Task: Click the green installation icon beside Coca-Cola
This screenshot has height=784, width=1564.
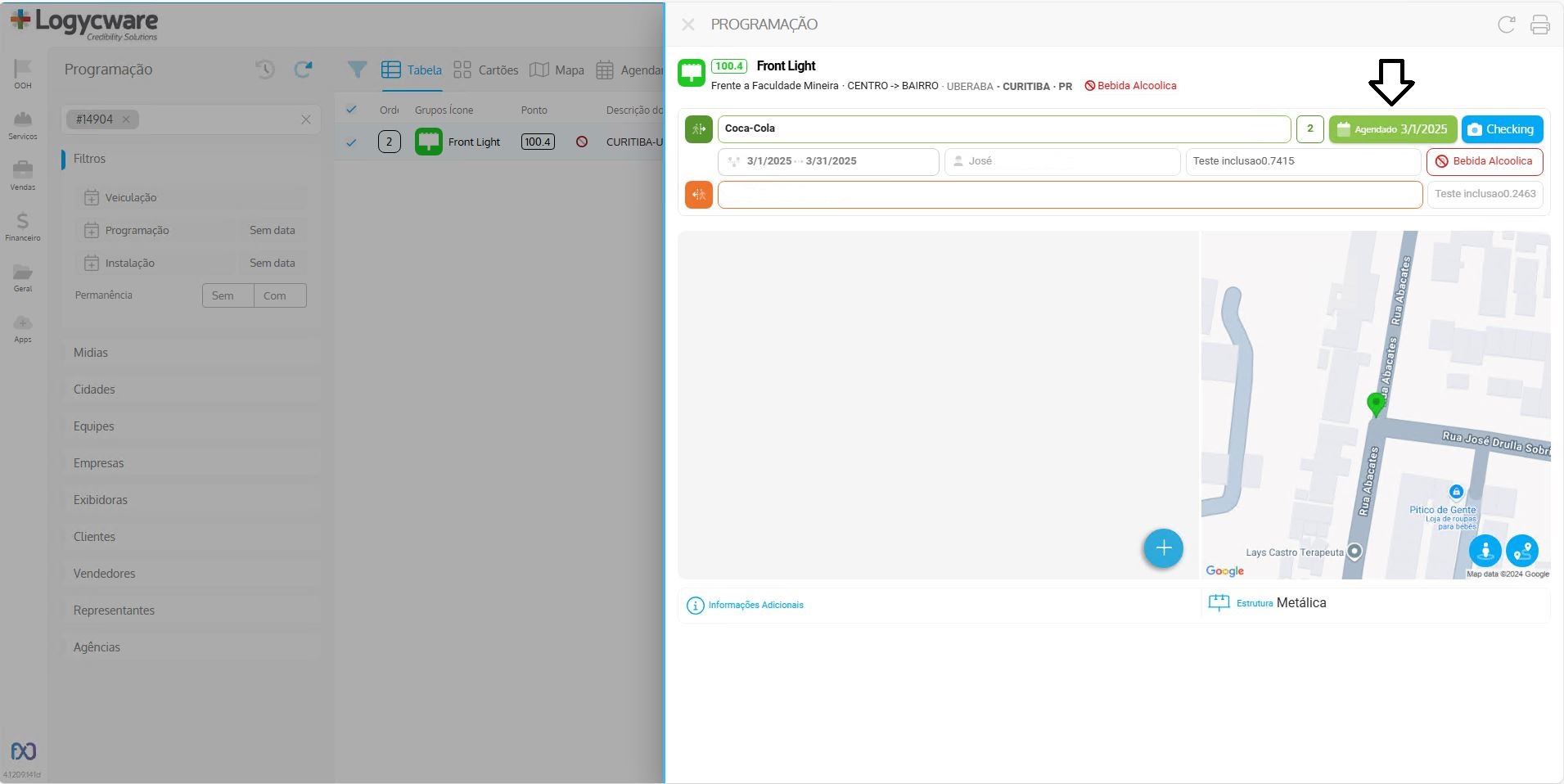Action: click(x=699, y=128)
